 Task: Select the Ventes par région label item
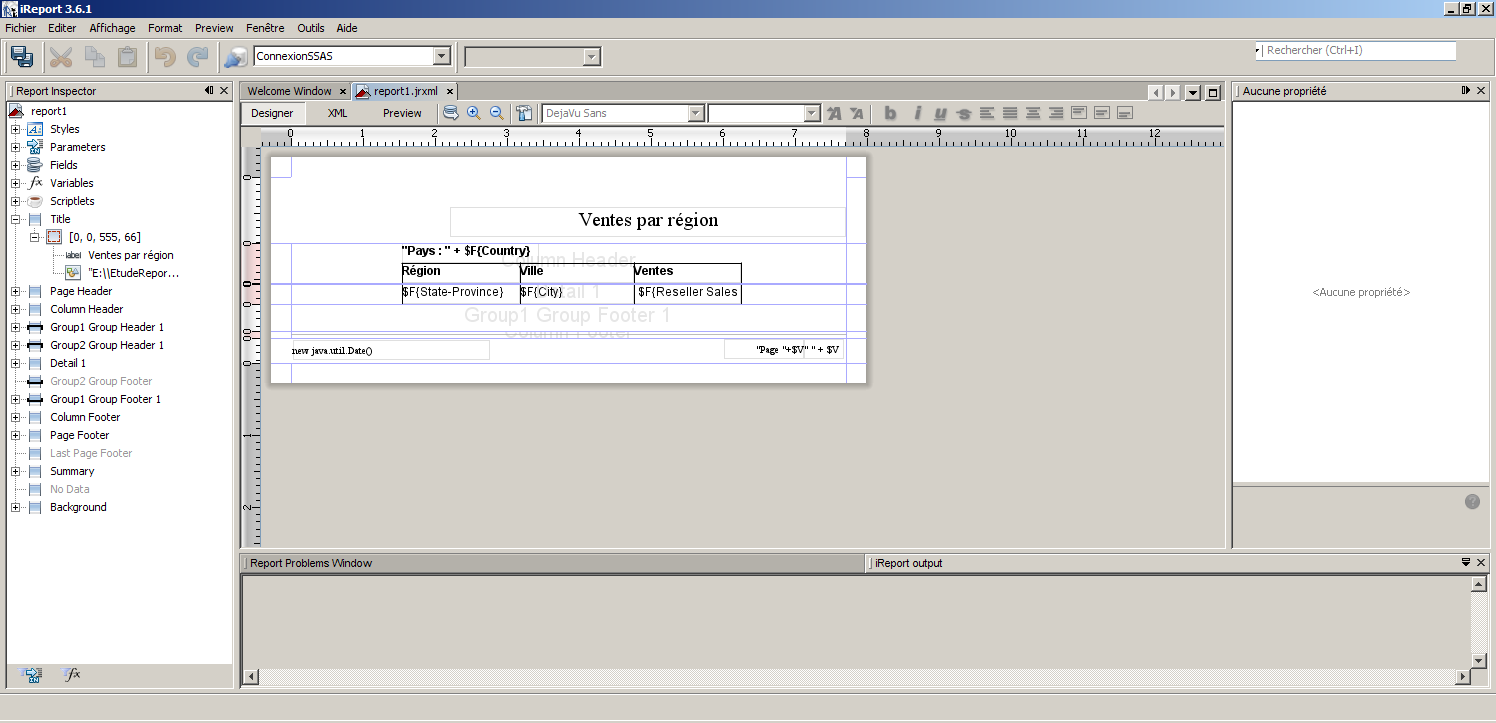[x=130, y=255]
